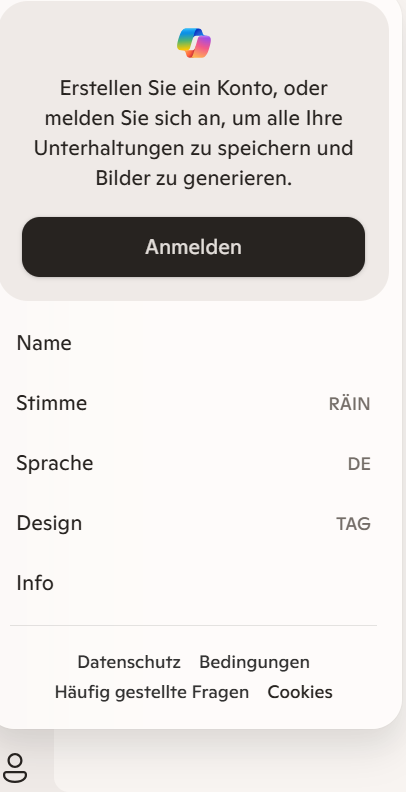Screen dimensions: 406x792
Task: Click the 'Unterhaltungen zu speichern und' text line
Action: (194, 148)
